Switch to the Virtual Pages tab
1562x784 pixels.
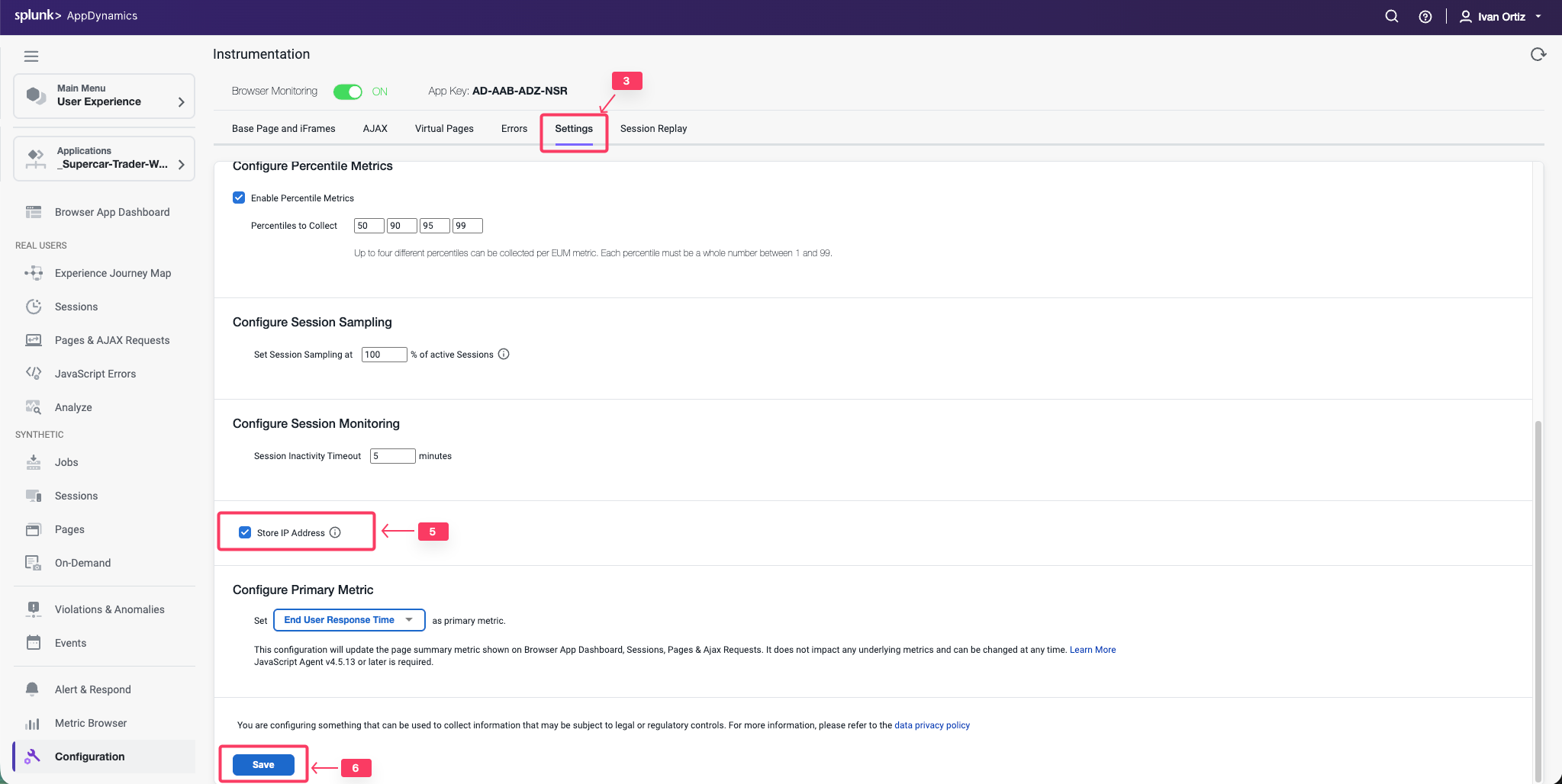pos(444,129)
